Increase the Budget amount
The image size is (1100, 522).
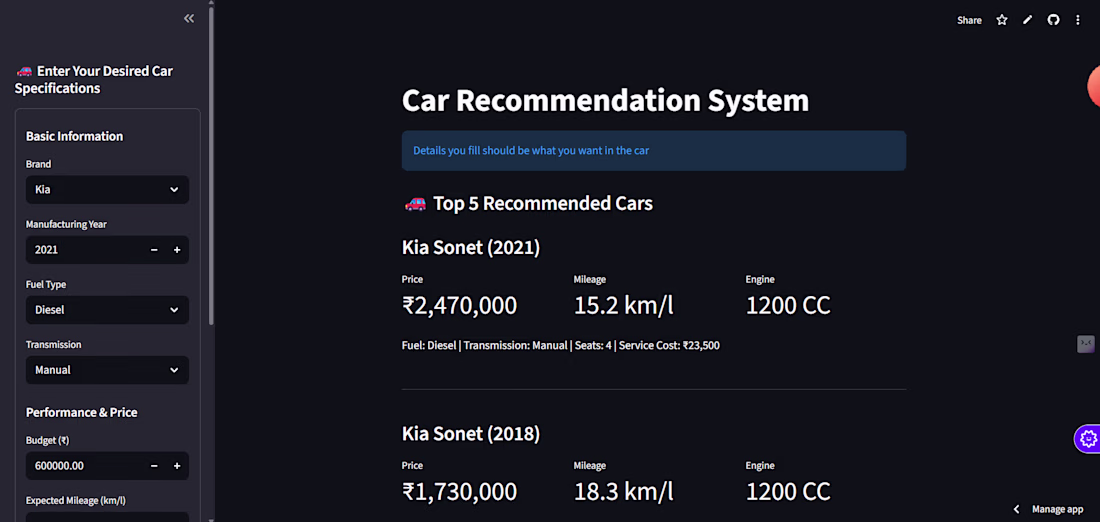pos(177,466)
